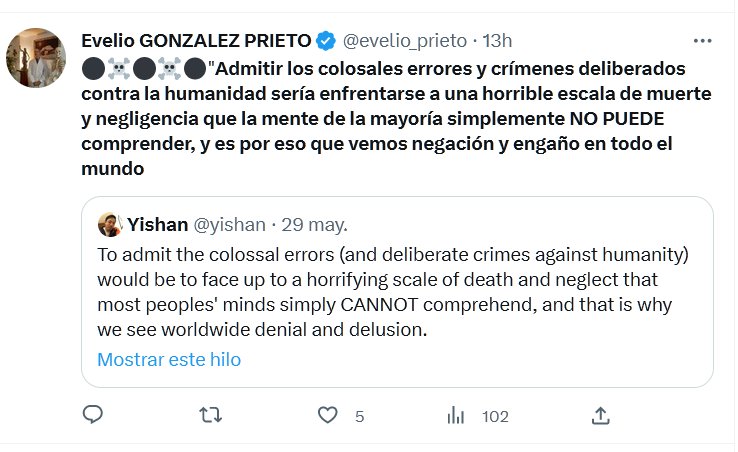Open Yishan's display name in quote
This screenshot has width=738, height=452.
coord(155,223)
